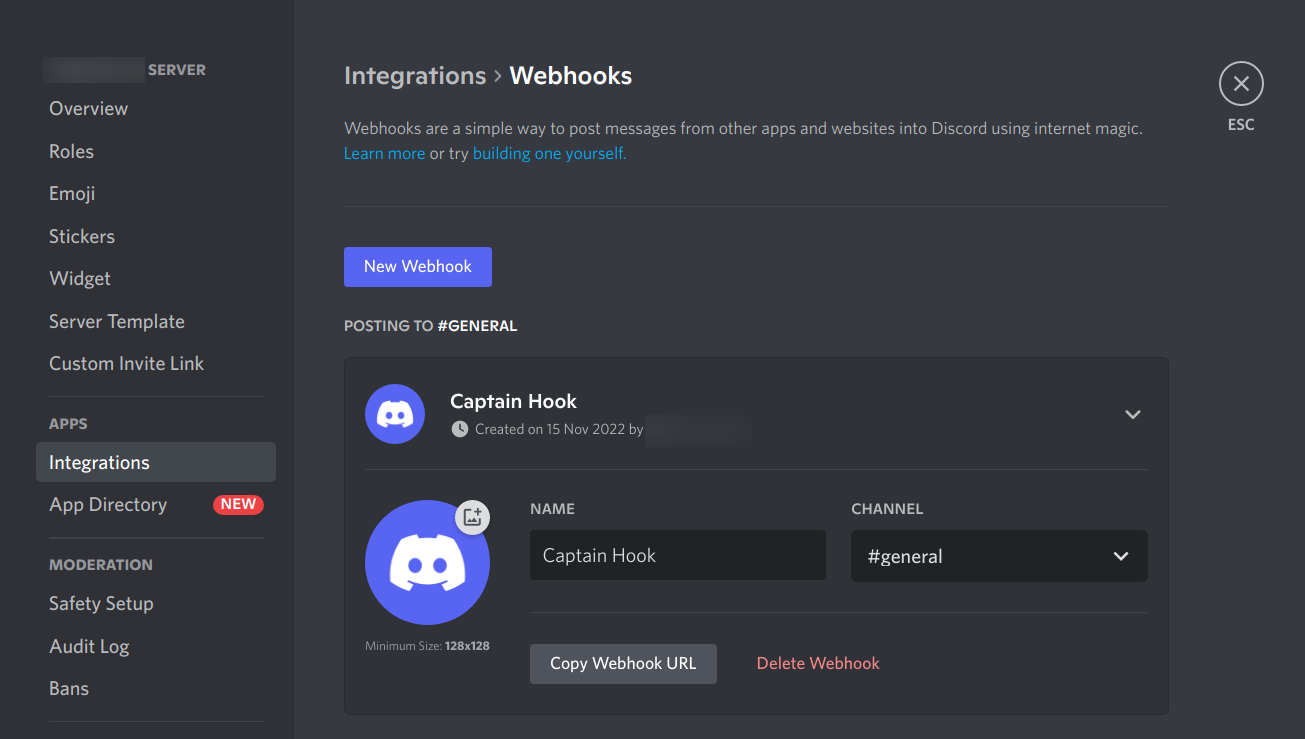Open the Safety Setup section

point(101,603)
